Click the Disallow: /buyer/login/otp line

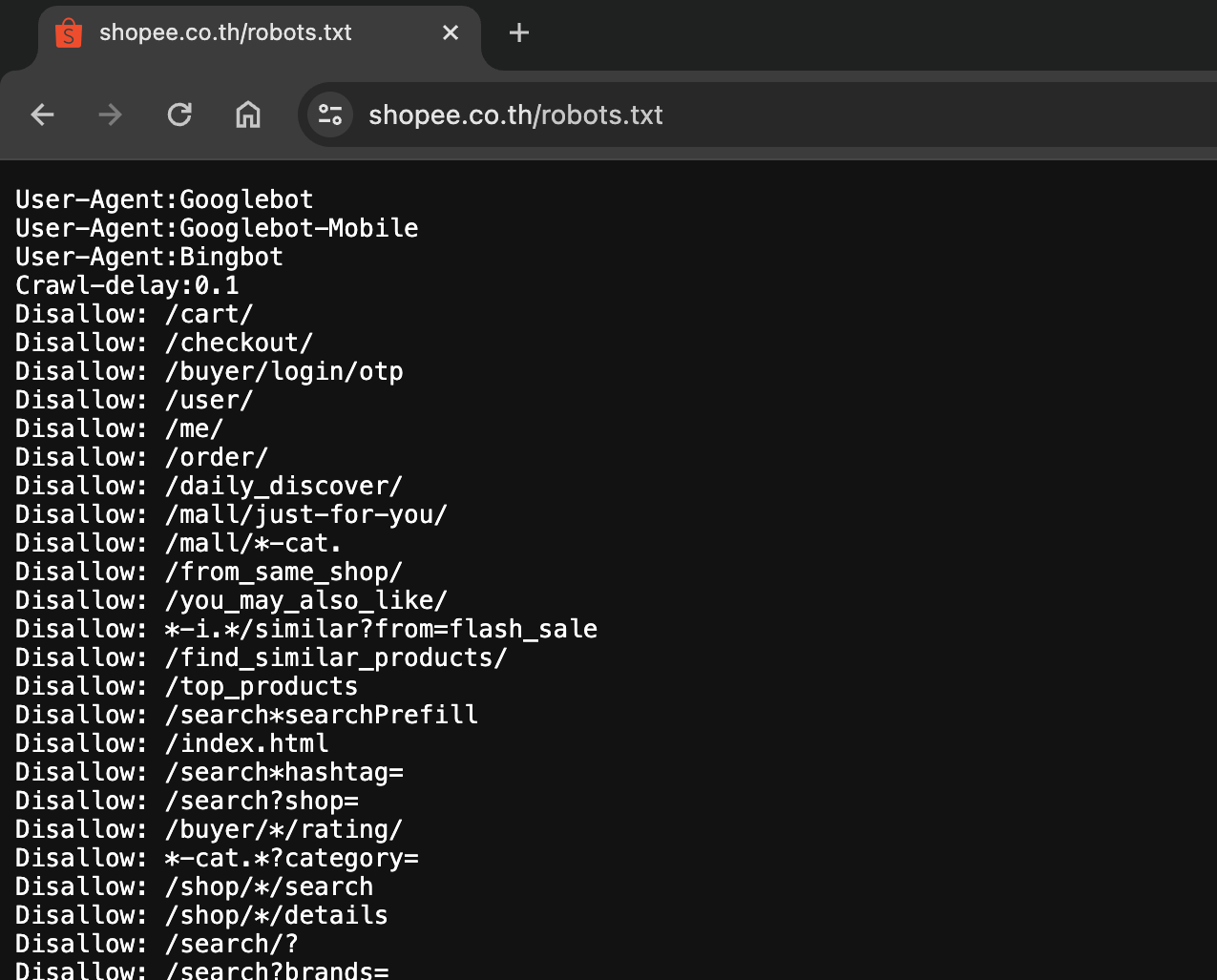tap(209, 371)
